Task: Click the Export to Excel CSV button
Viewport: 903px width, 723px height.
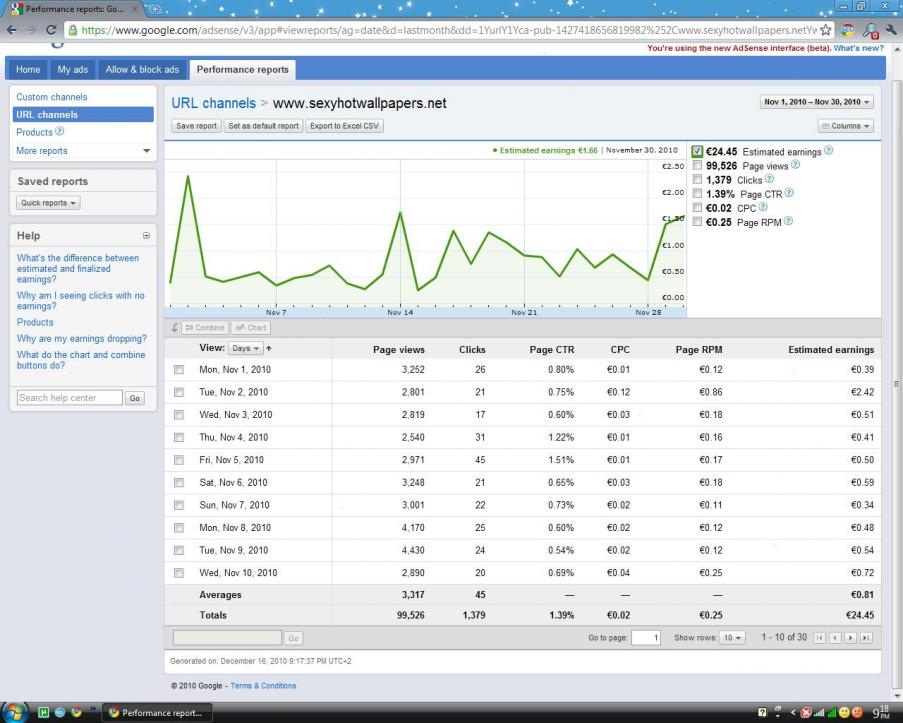Action: coord(345,126)
